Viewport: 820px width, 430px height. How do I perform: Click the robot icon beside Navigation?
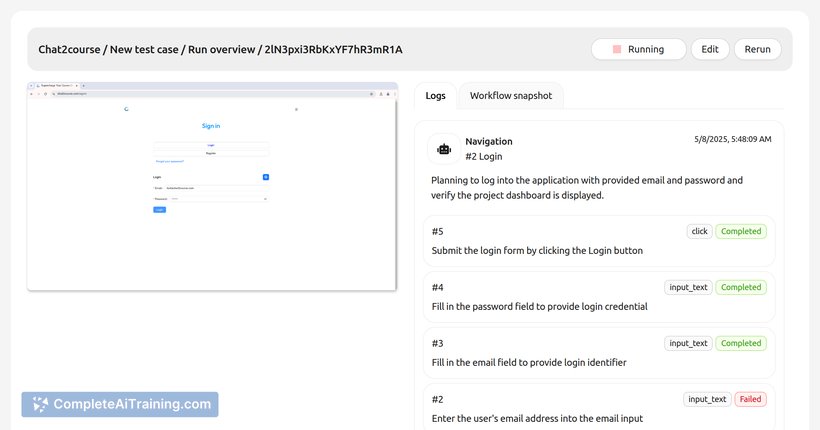444,149
